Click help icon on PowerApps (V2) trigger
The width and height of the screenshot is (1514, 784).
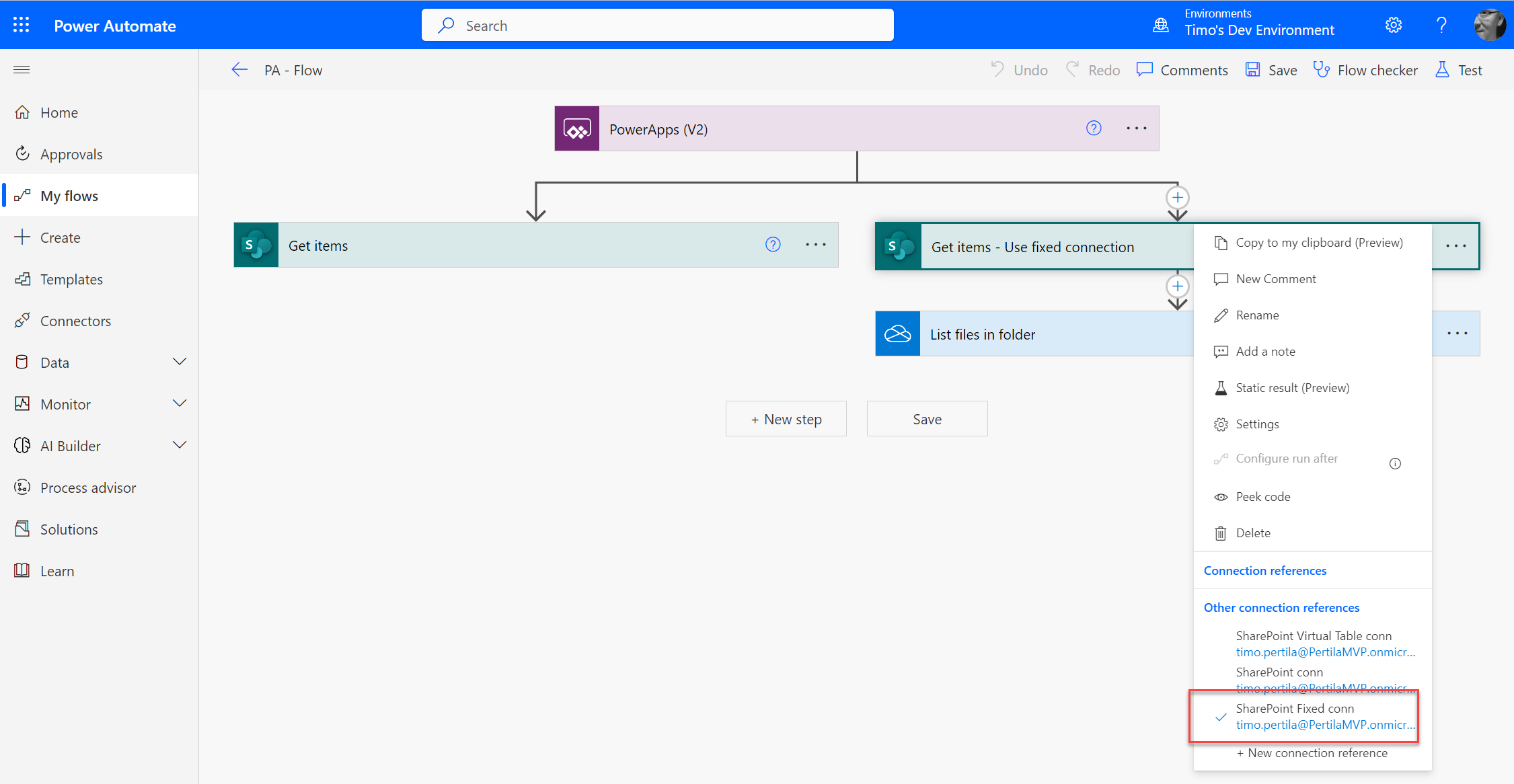(x=1094, y=128)
